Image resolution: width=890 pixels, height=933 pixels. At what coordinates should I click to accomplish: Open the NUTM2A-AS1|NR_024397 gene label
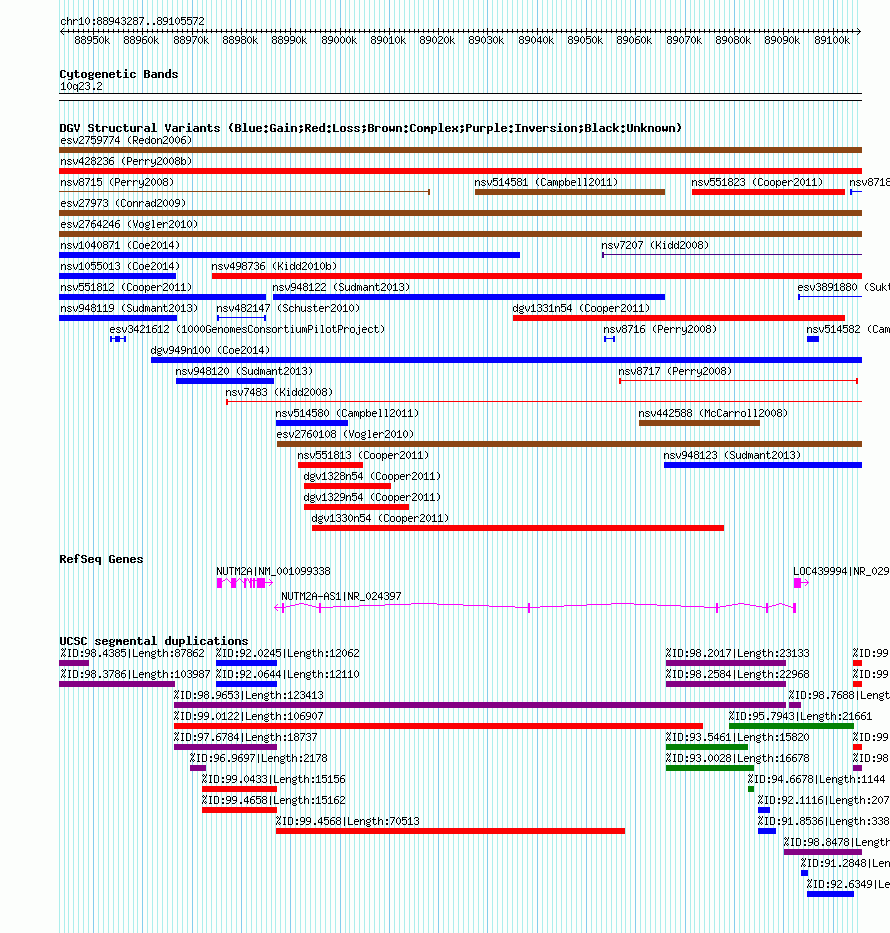tap(341, 596)
